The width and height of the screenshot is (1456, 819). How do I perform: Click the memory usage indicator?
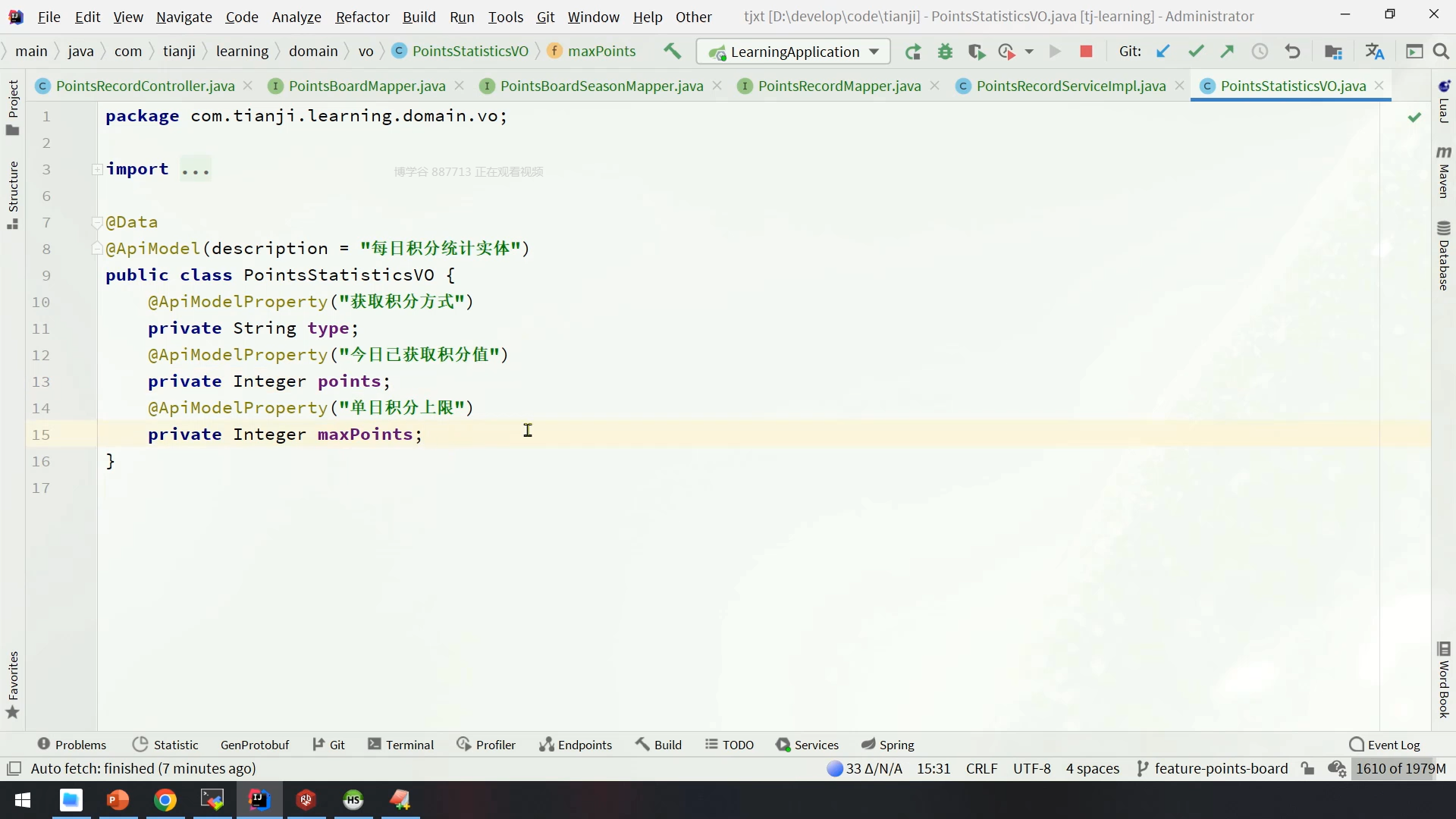(1401, 768)
